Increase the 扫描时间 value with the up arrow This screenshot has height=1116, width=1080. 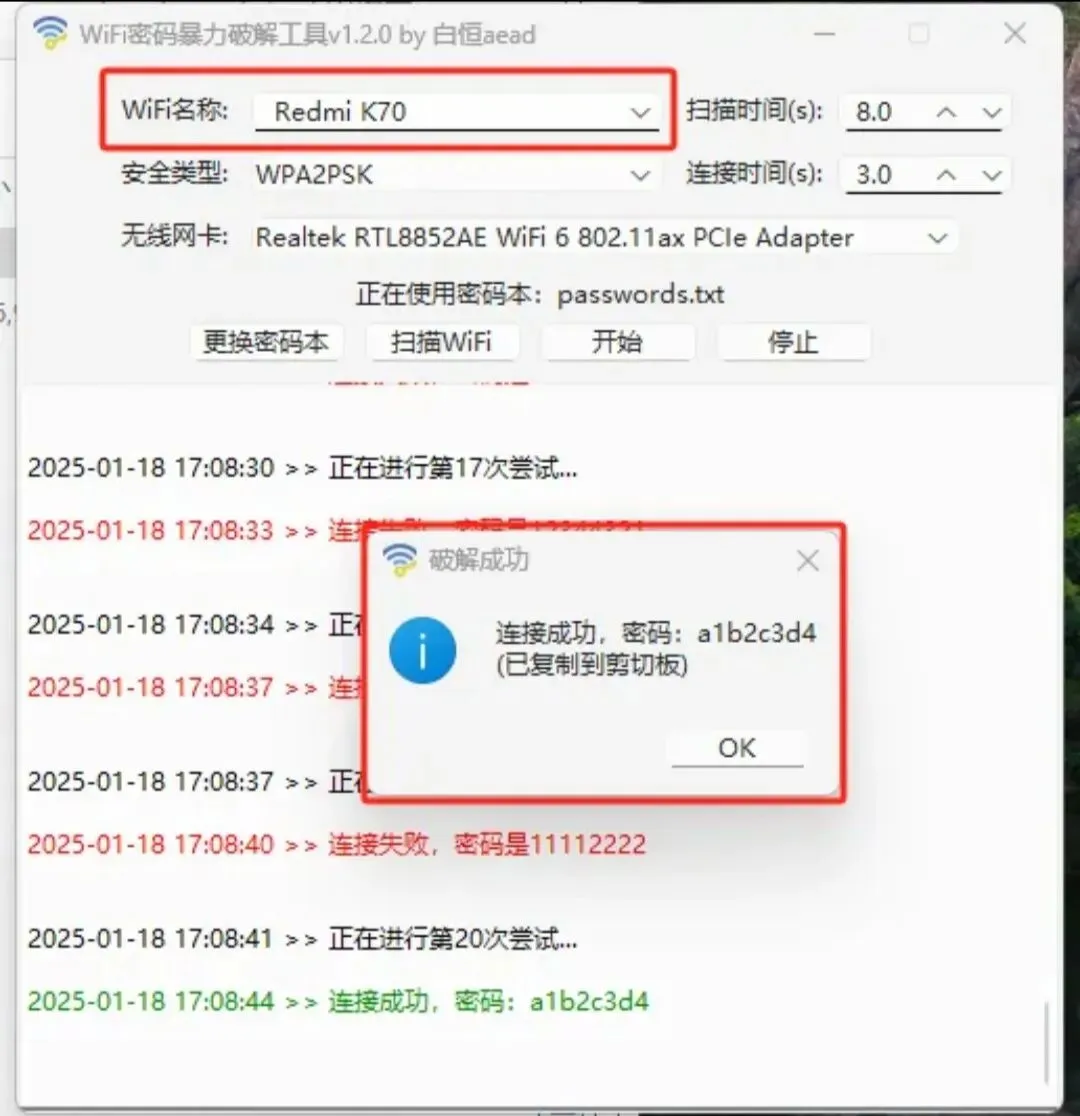pyautogui.click(x=946, y=112)
